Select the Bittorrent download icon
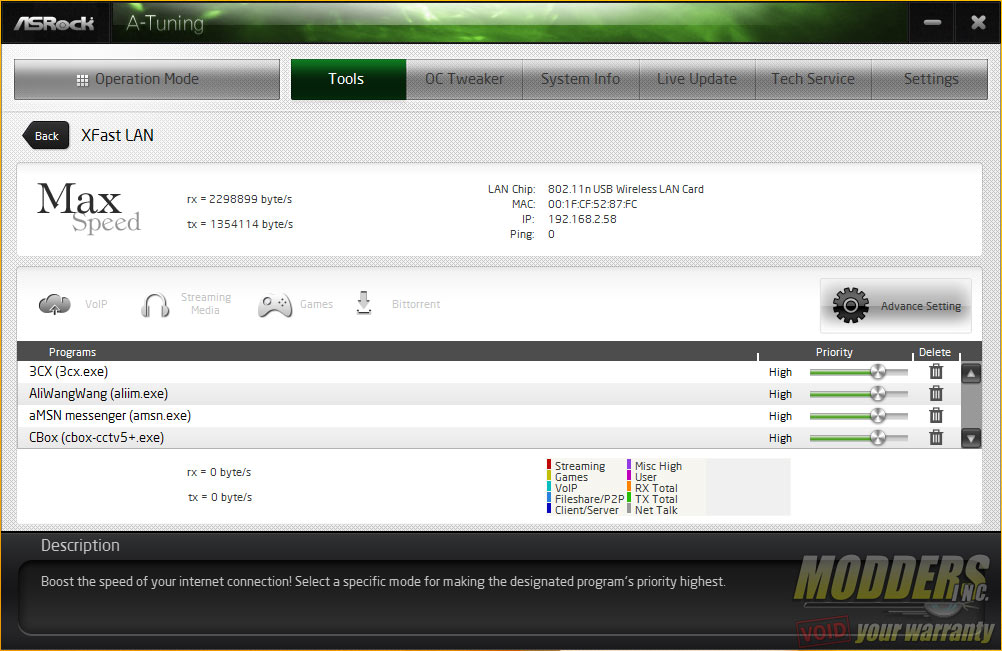The image size is (1002, 651). click(x=364, y=303)
